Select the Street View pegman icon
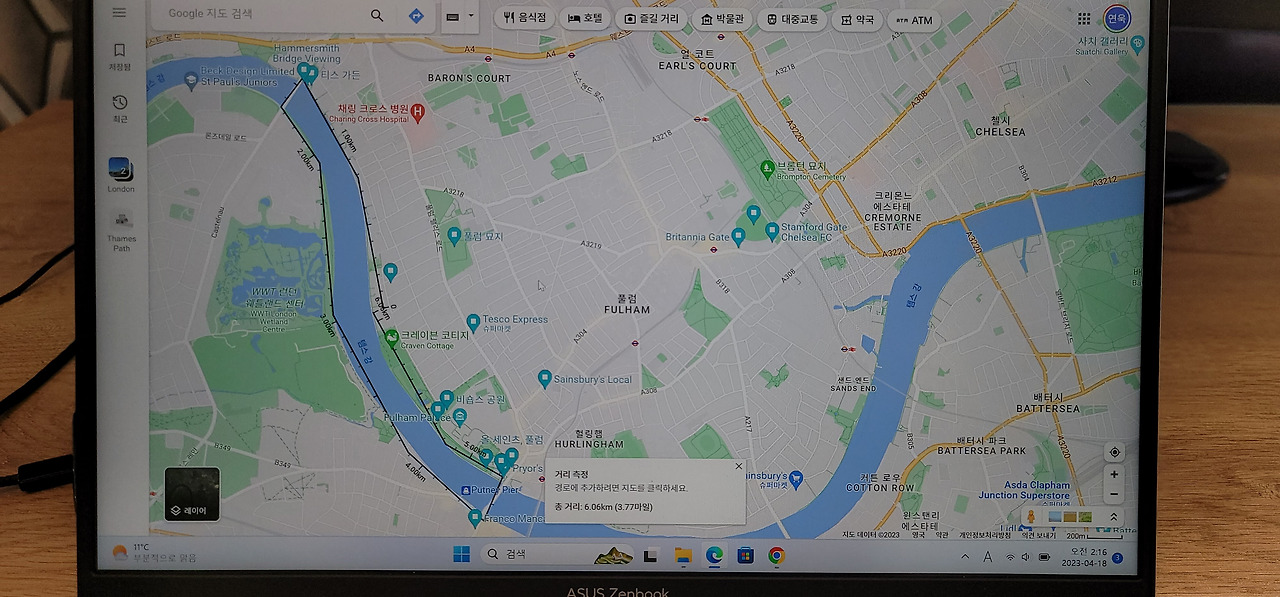Image resolution: width=1280 pixels, height=597 pixels. pyautogui.click(x=1031, y=516)
